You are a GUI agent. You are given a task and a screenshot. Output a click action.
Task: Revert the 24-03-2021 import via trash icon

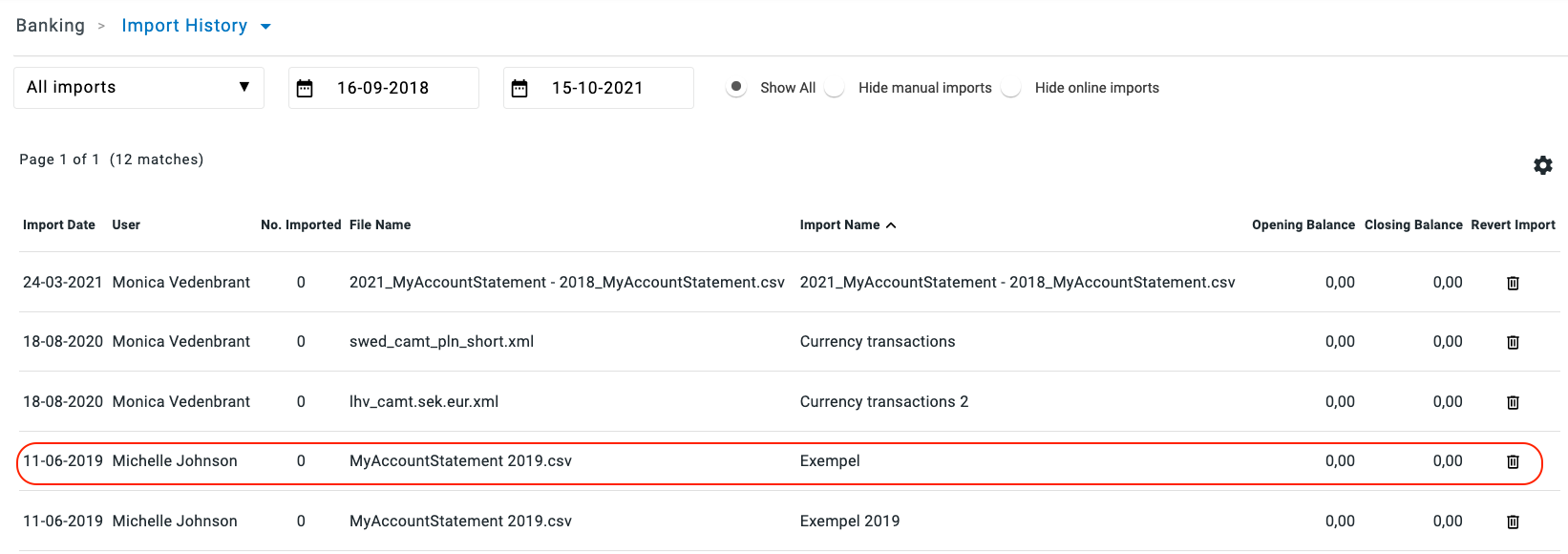pyautogui.click(x=1513, y=283)
